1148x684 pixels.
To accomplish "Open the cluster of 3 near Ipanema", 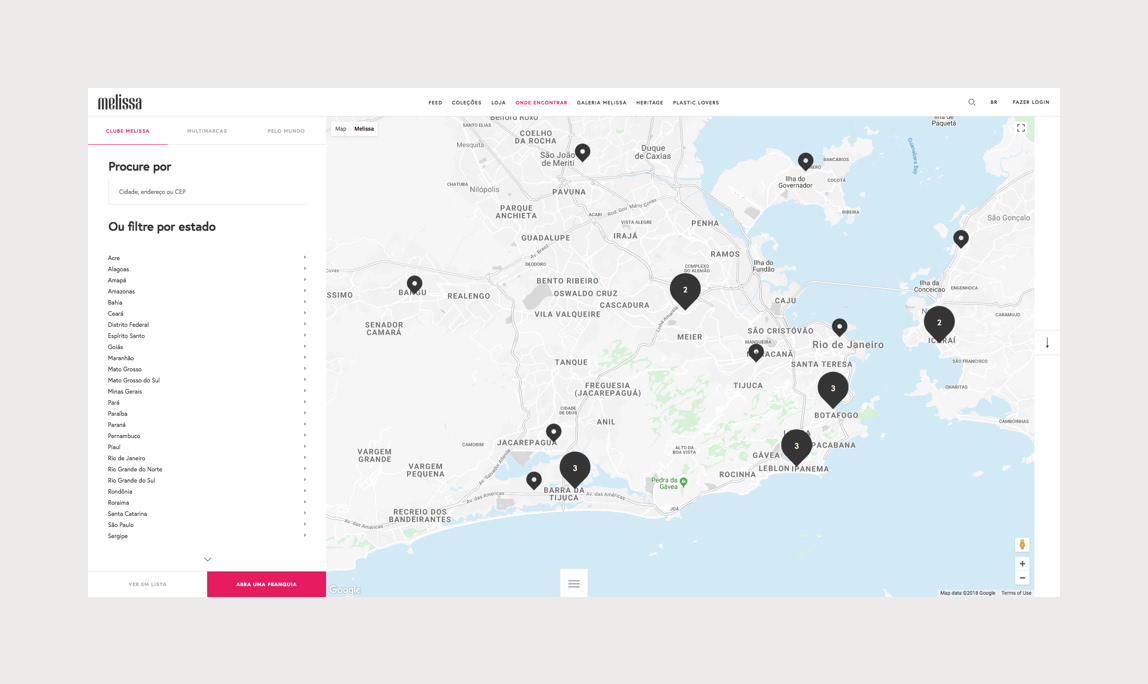I will (797, 447).
